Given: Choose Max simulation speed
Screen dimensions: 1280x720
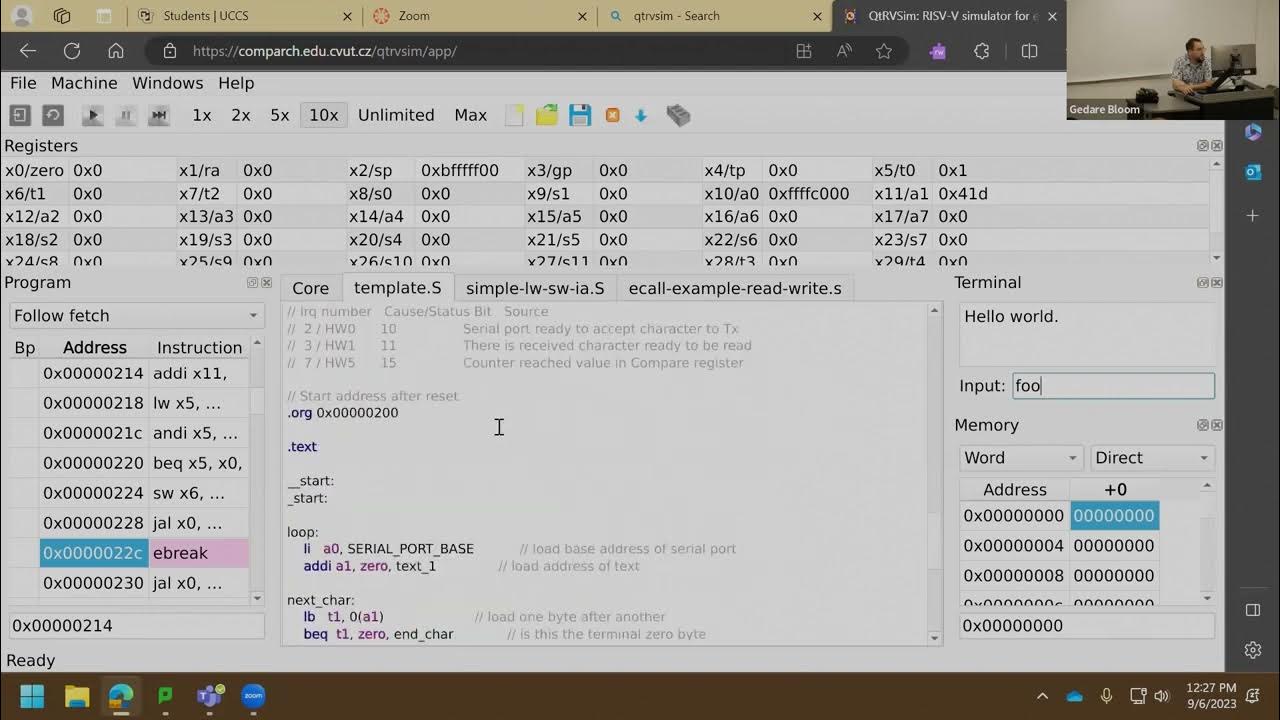Looking at the screenshot, I should (x=471, y=115).
